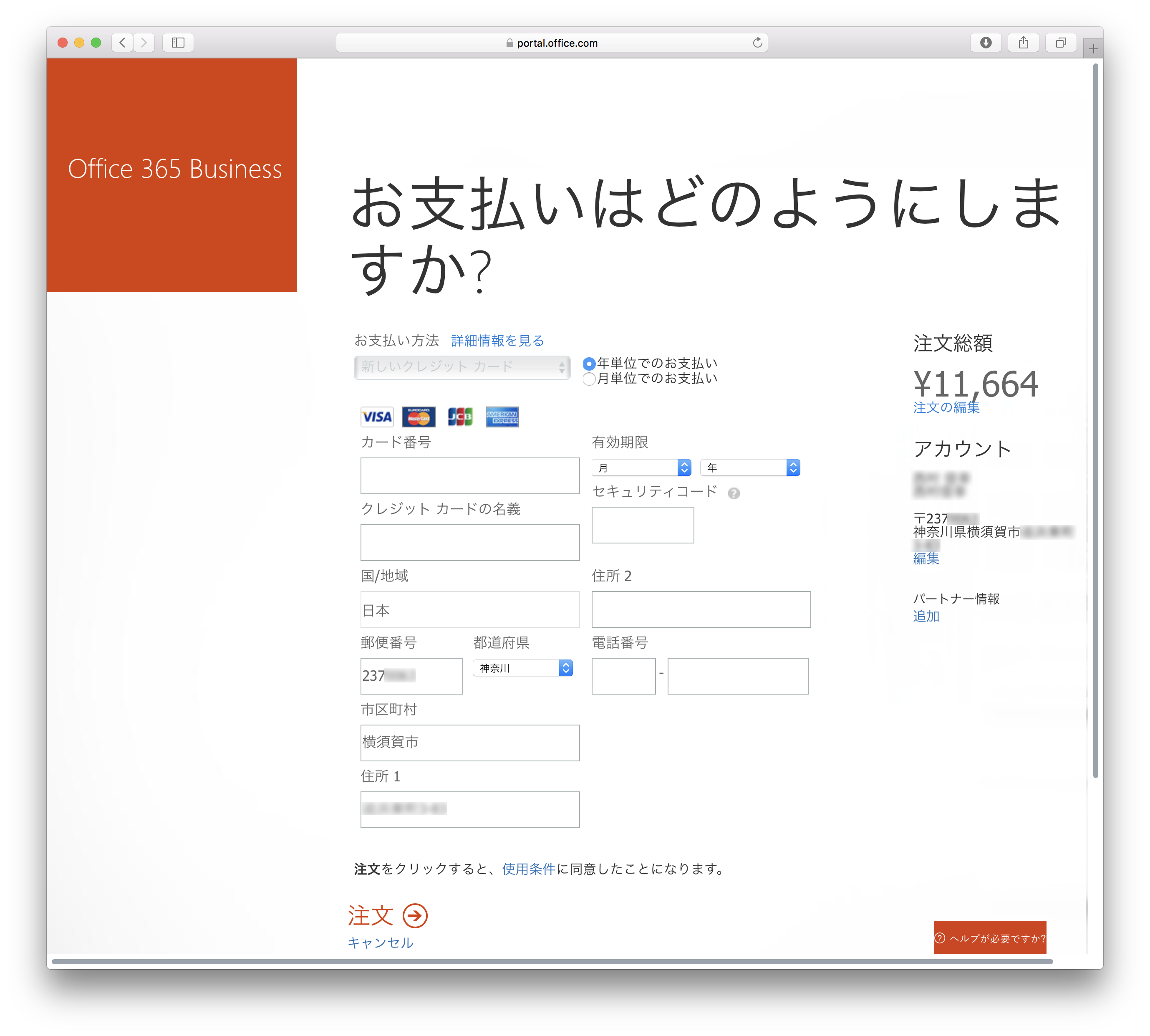Open the security code help question mark
The image size is (1150, 1036).
coord(734,493)
